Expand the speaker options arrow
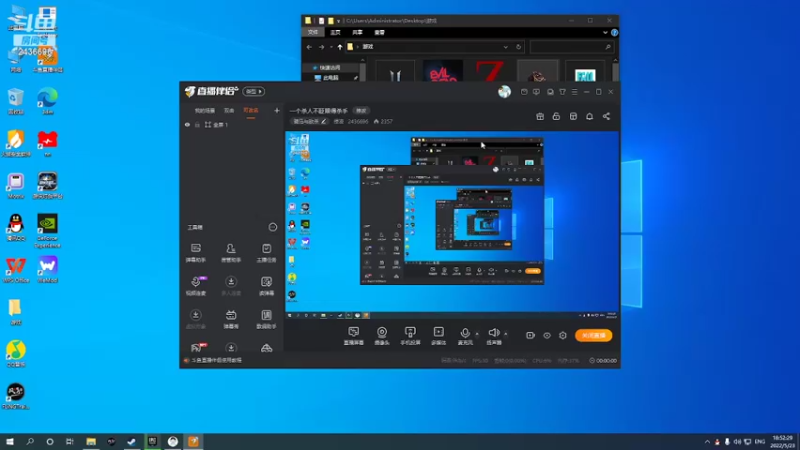The height and width of the screenshot is (450, 800). 506,334
